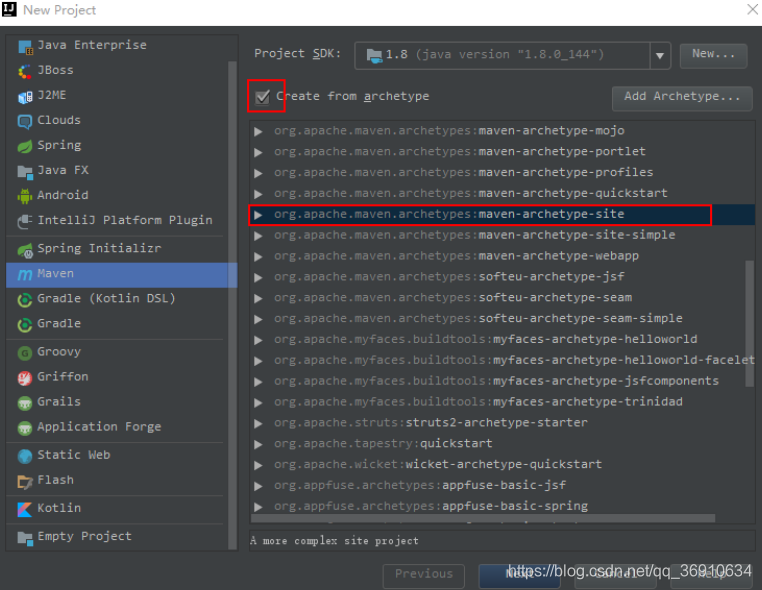
Task: Select appfuse-basic-spring archetype row
Action: 502,506
